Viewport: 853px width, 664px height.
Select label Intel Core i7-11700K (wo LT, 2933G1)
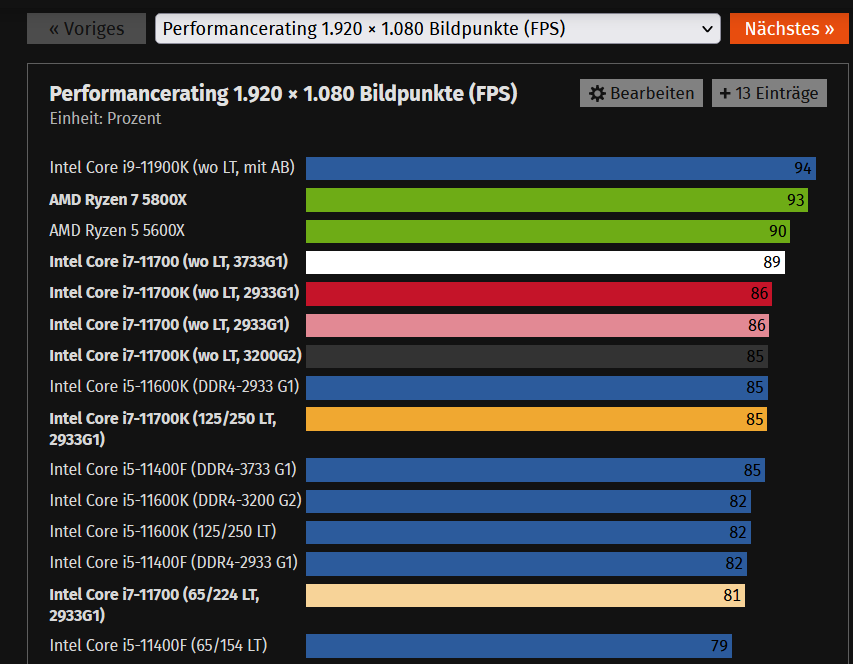174,293
